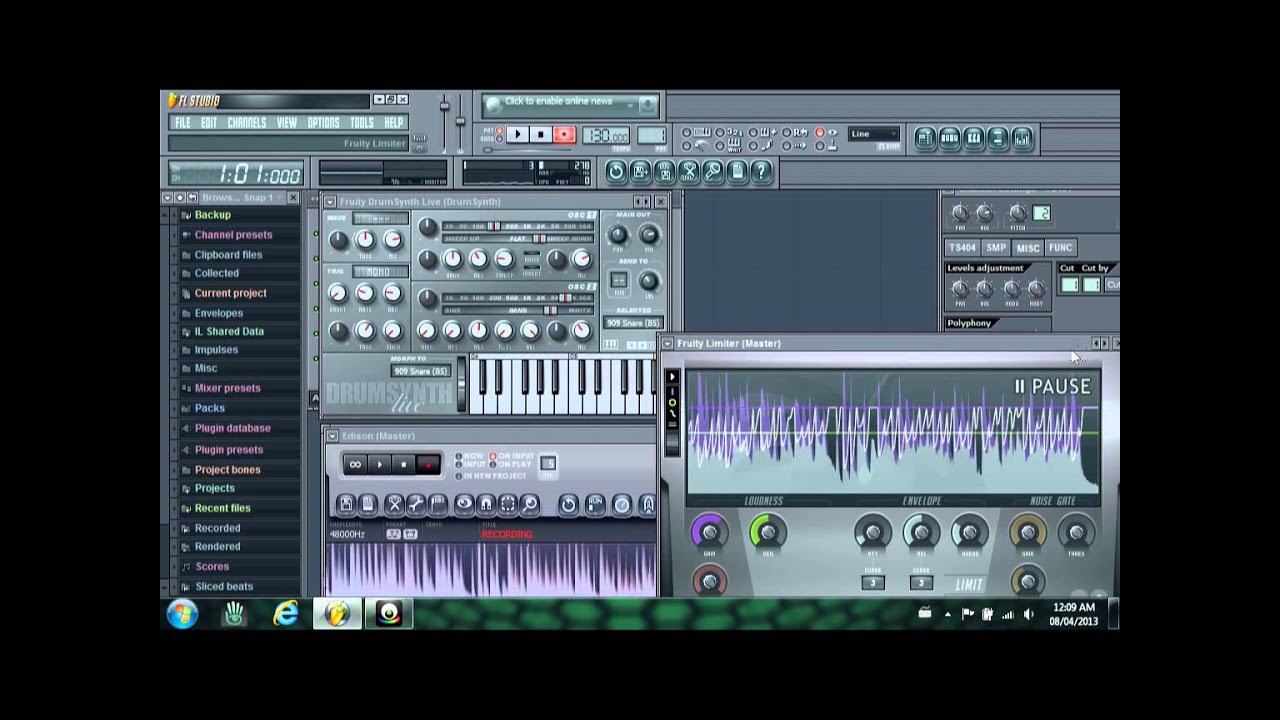Click the question mark help icon
This screenshot has width=1280, height=720.
coord(761,171)
